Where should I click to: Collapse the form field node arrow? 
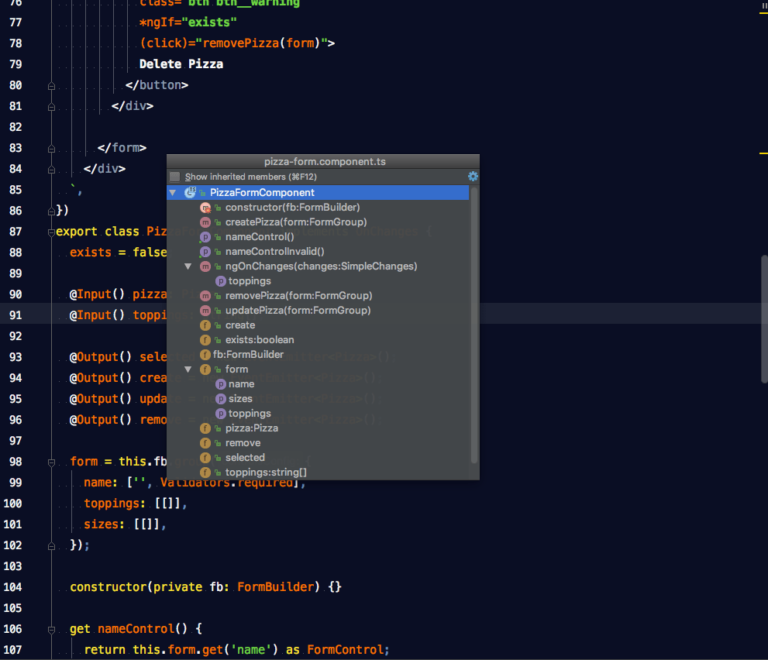pos(188,370)
